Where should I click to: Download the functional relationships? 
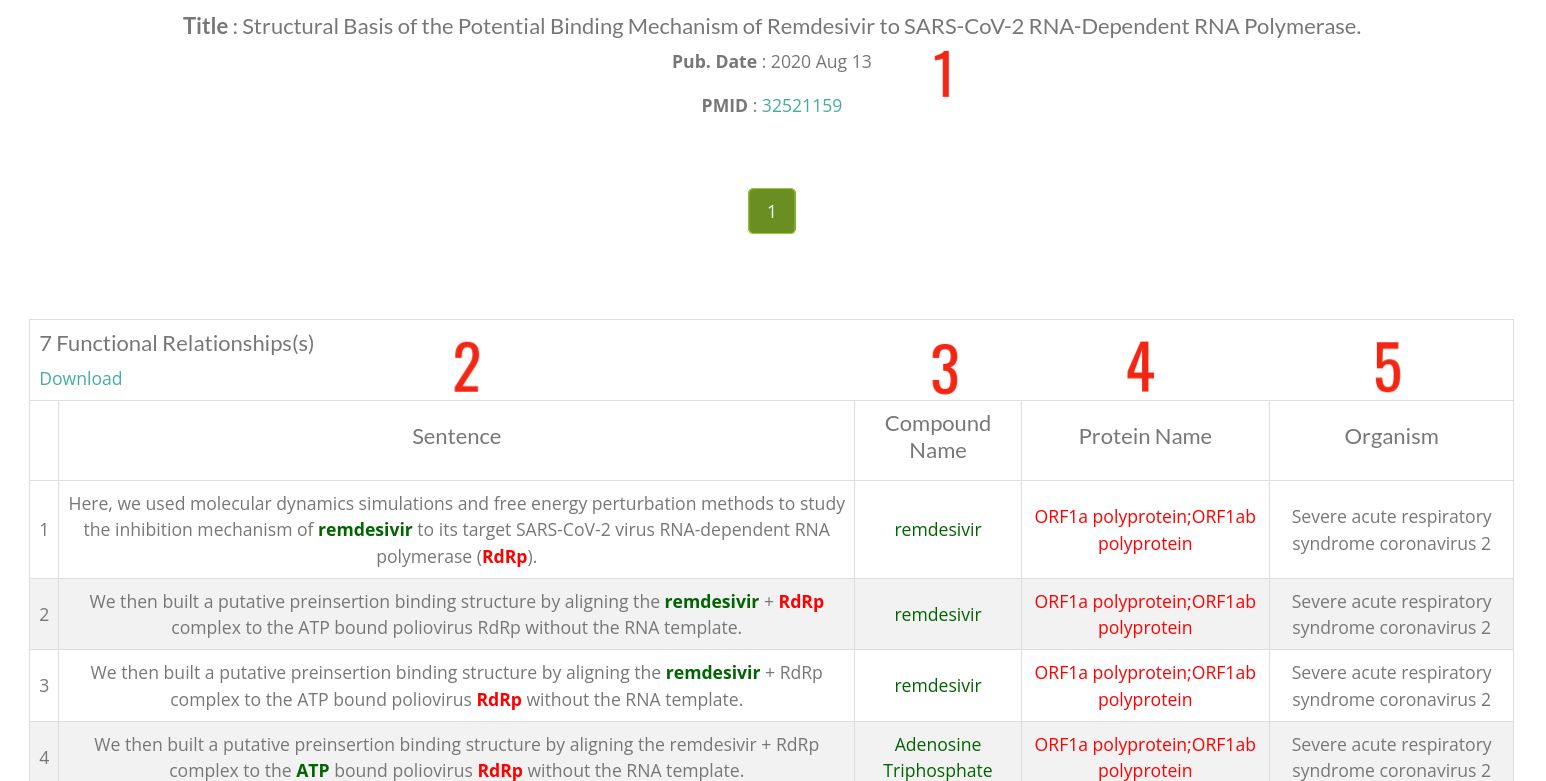coord(81,378)
